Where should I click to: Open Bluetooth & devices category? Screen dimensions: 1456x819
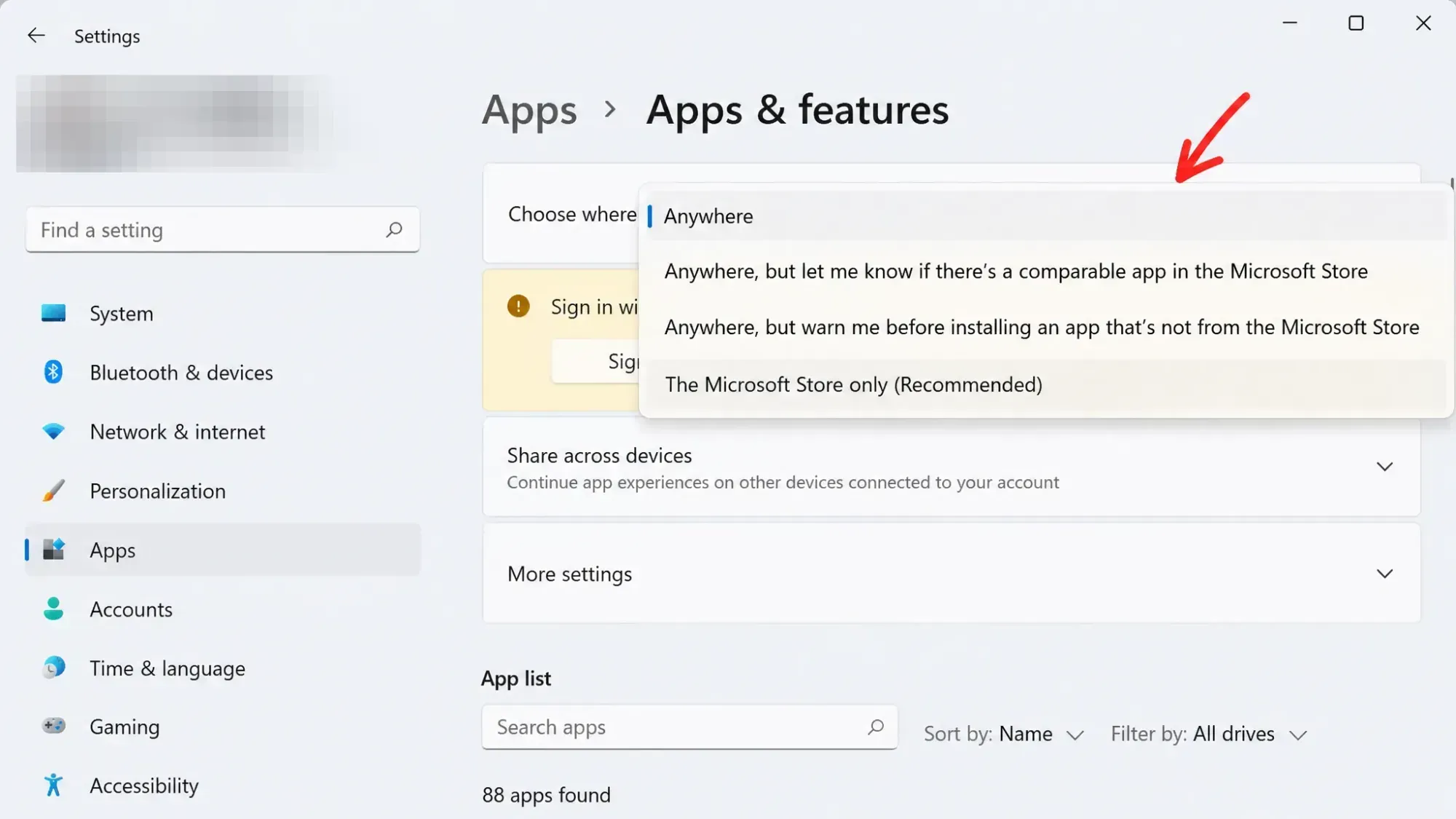click(x=223, y=372)
